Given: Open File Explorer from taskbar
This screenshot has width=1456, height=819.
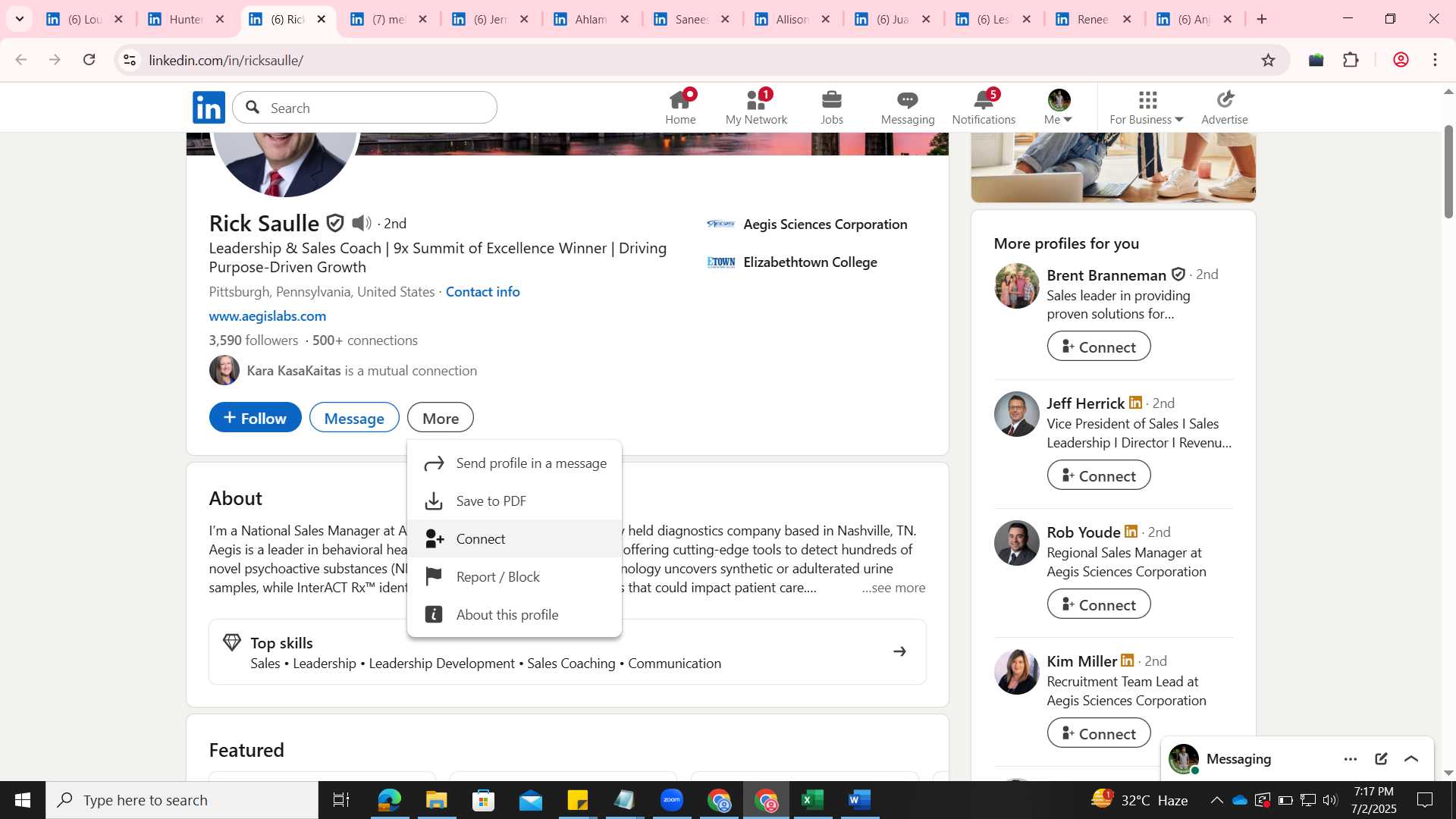Looking at the screenshot, I should click(x=436, y=800).
